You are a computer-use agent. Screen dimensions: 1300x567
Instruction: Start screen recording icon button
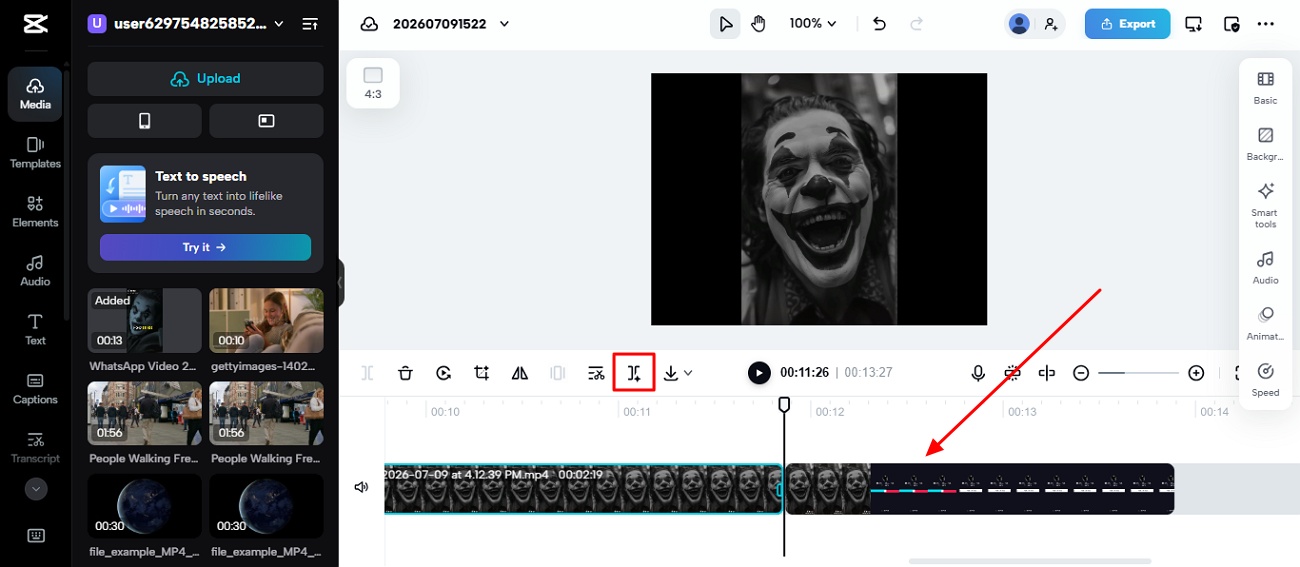point(266,121)
